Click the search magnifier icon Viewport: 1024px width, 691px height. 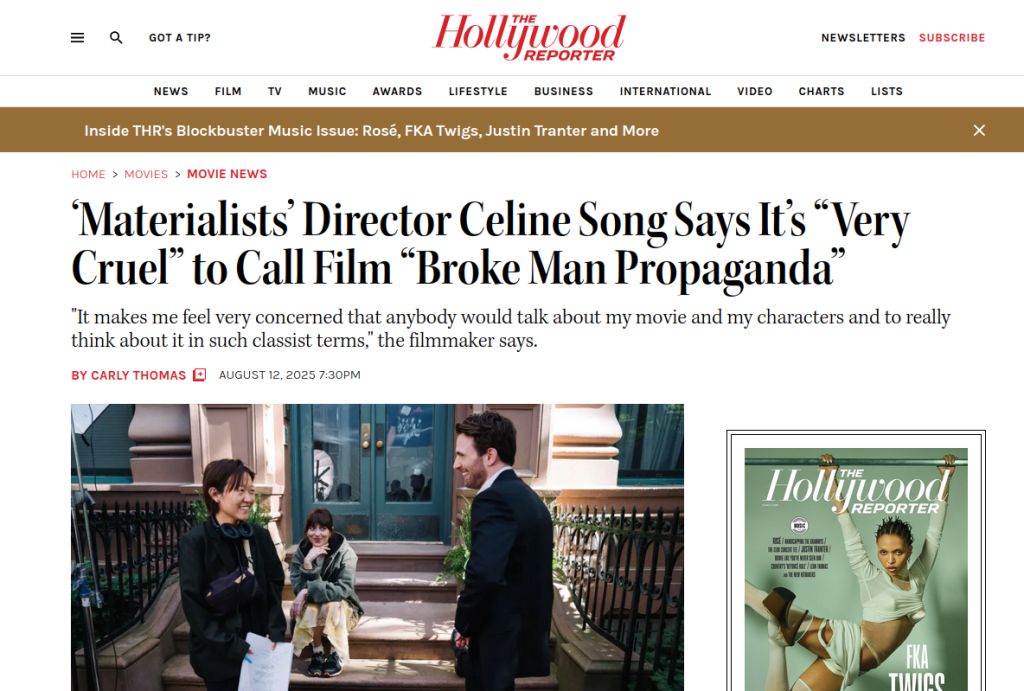[116, 38]
